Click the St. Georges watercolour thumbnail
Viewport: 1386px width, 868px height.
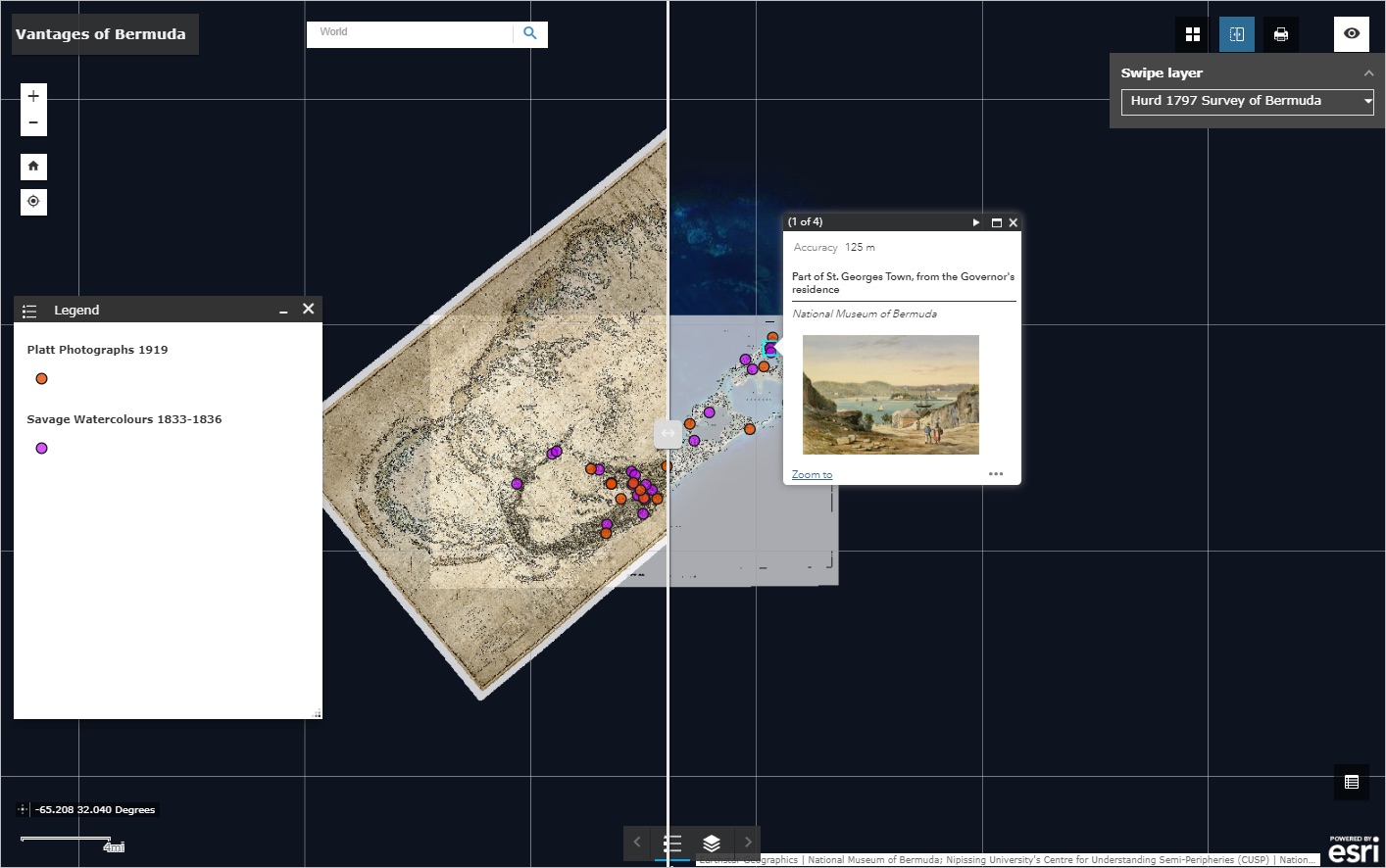click(890, 395)
